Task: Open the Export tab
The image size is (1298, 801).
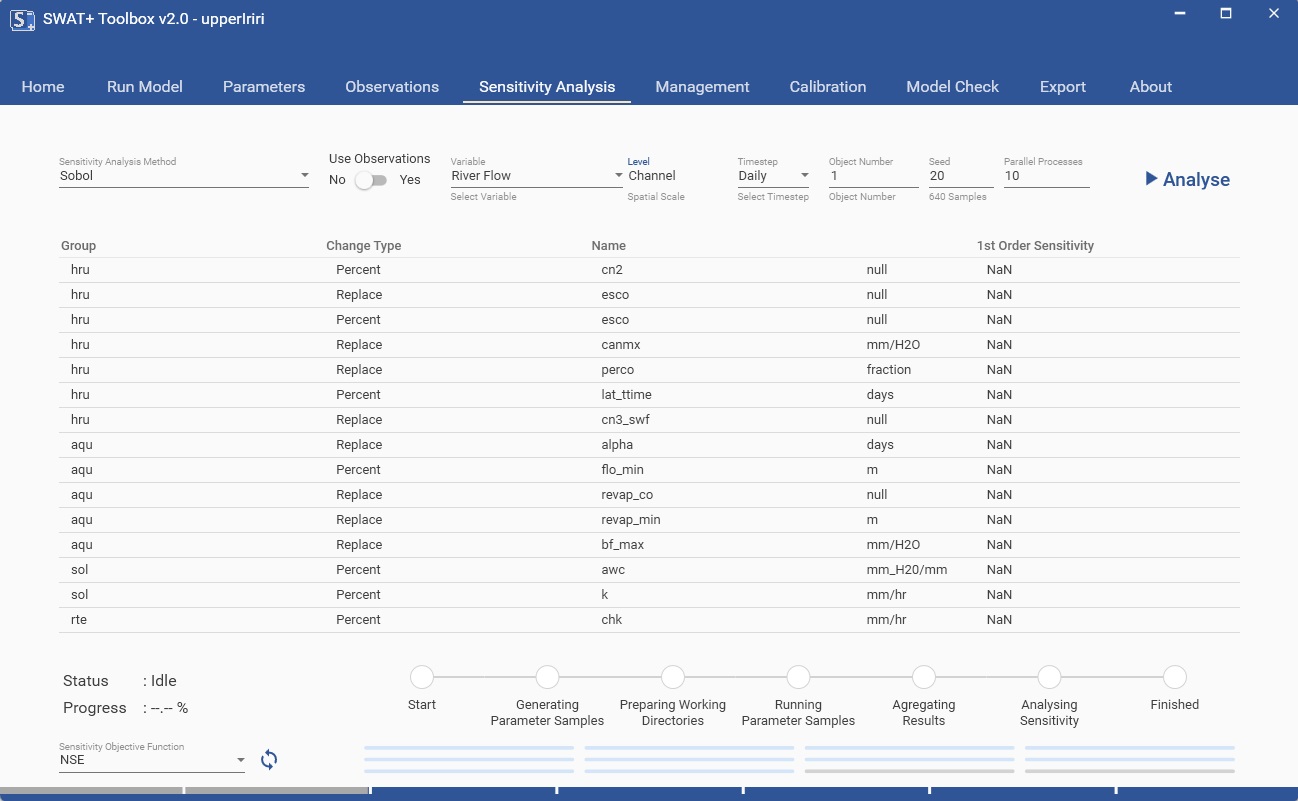Action: click(x=1063, y=87)
